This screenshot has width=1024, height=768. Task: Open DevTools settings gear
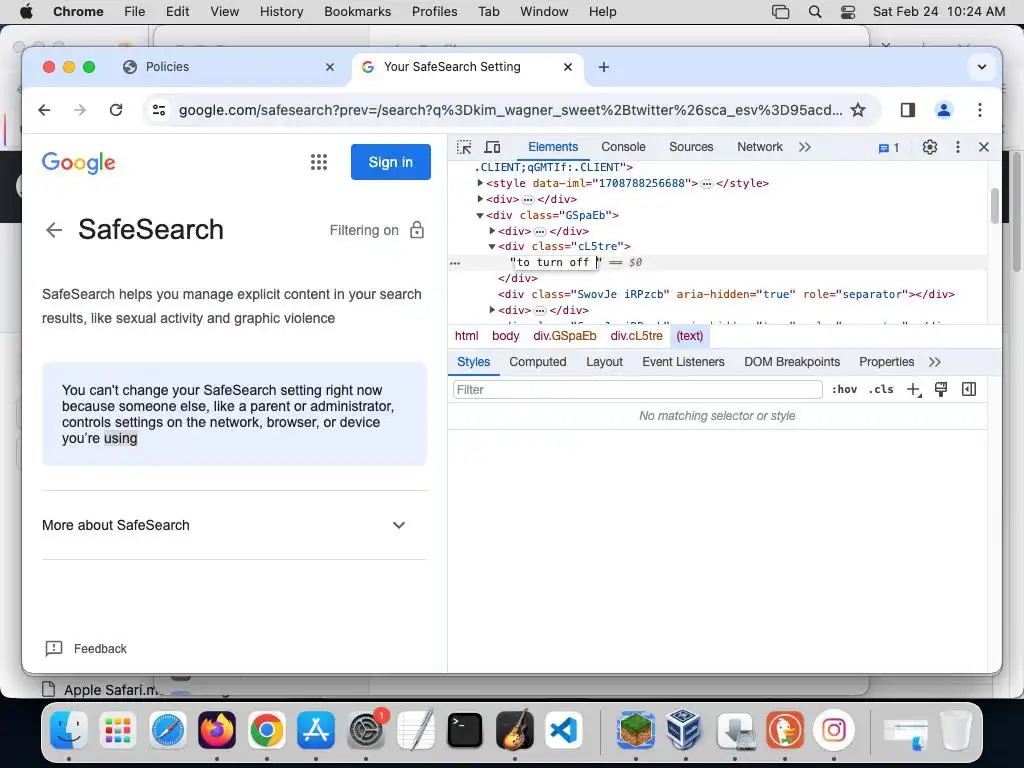[929, 147]
